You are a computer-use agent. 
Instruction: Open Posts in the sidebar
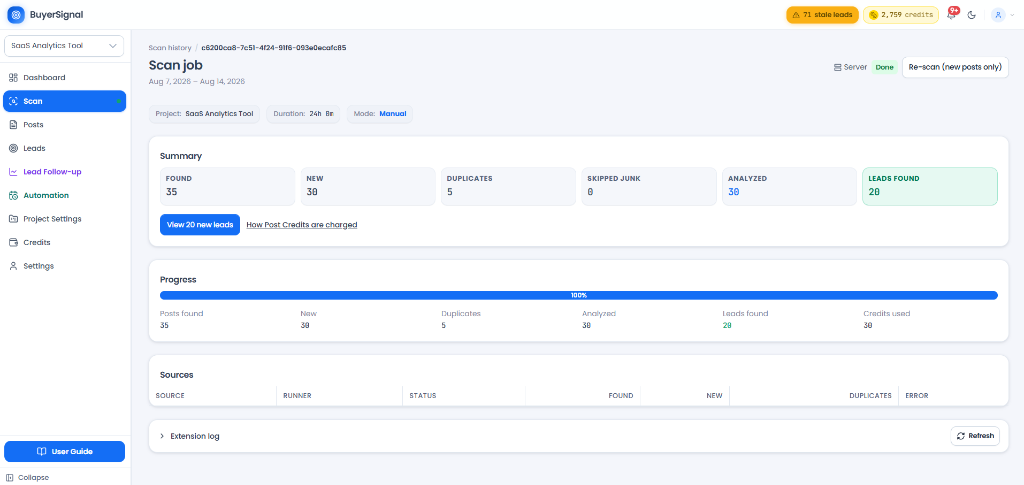(64, 125)
